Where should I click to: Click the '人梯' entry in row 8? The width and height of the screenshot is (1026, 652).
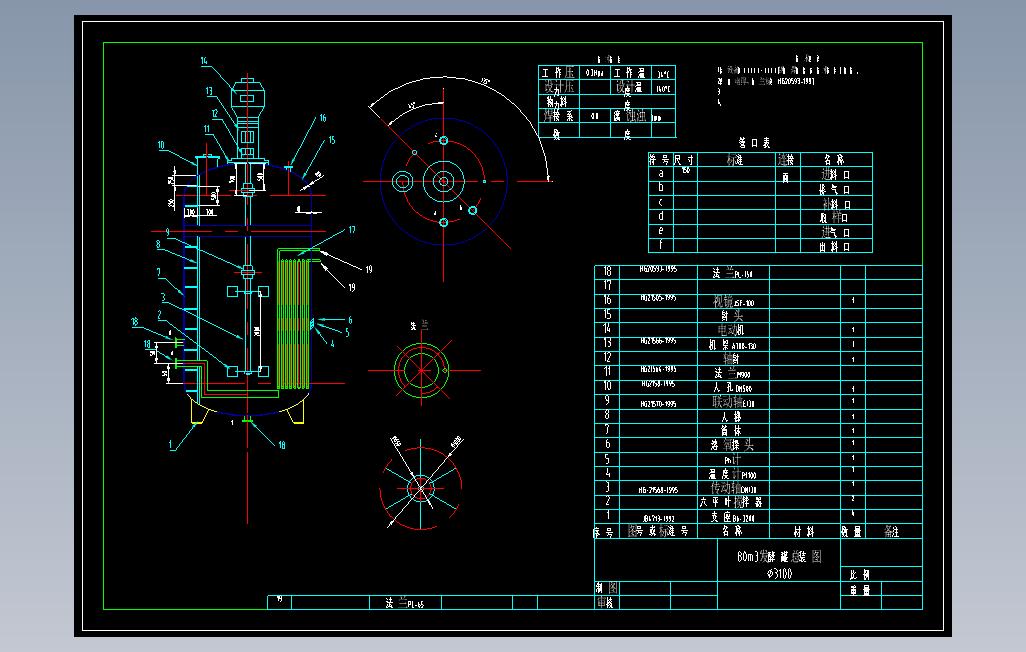732,416
